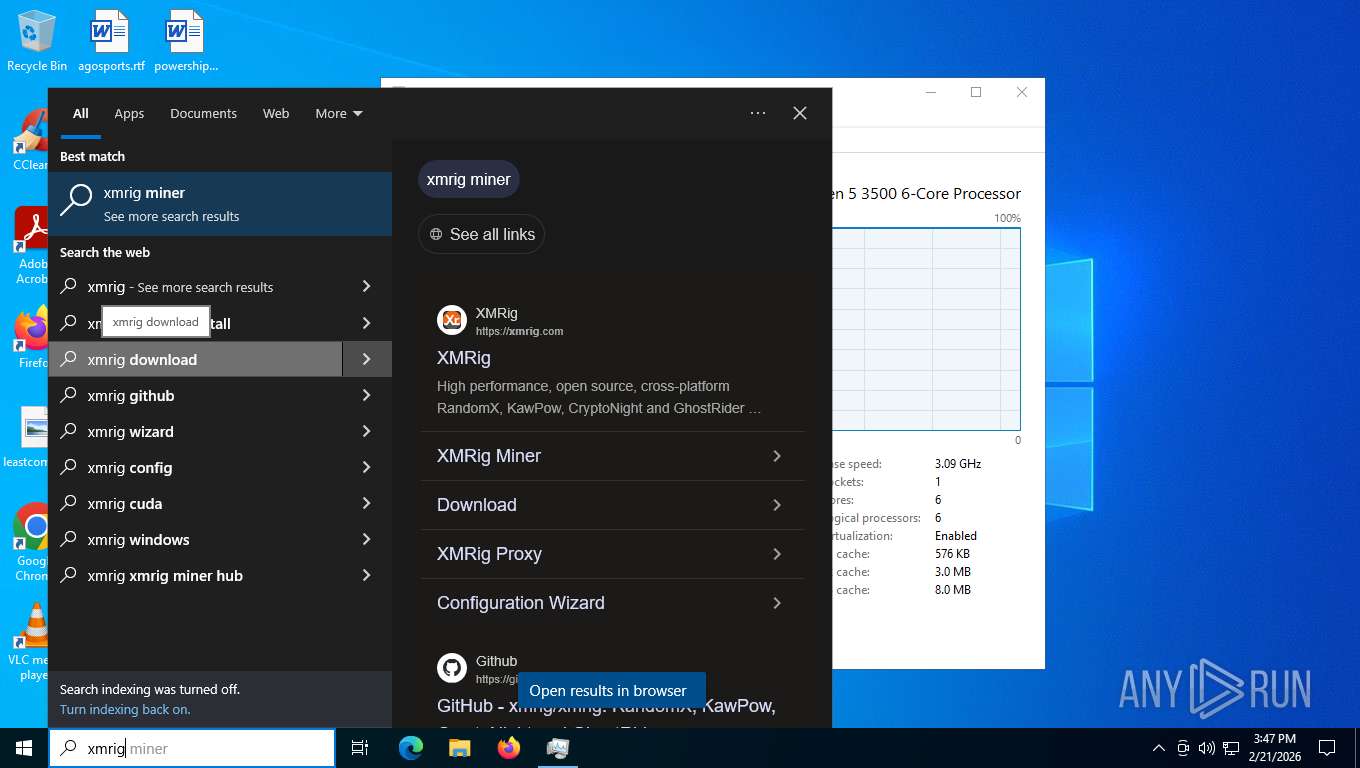Click the Github logo icon in results
The image size is (1360, 768).
(x=452, y=668)
